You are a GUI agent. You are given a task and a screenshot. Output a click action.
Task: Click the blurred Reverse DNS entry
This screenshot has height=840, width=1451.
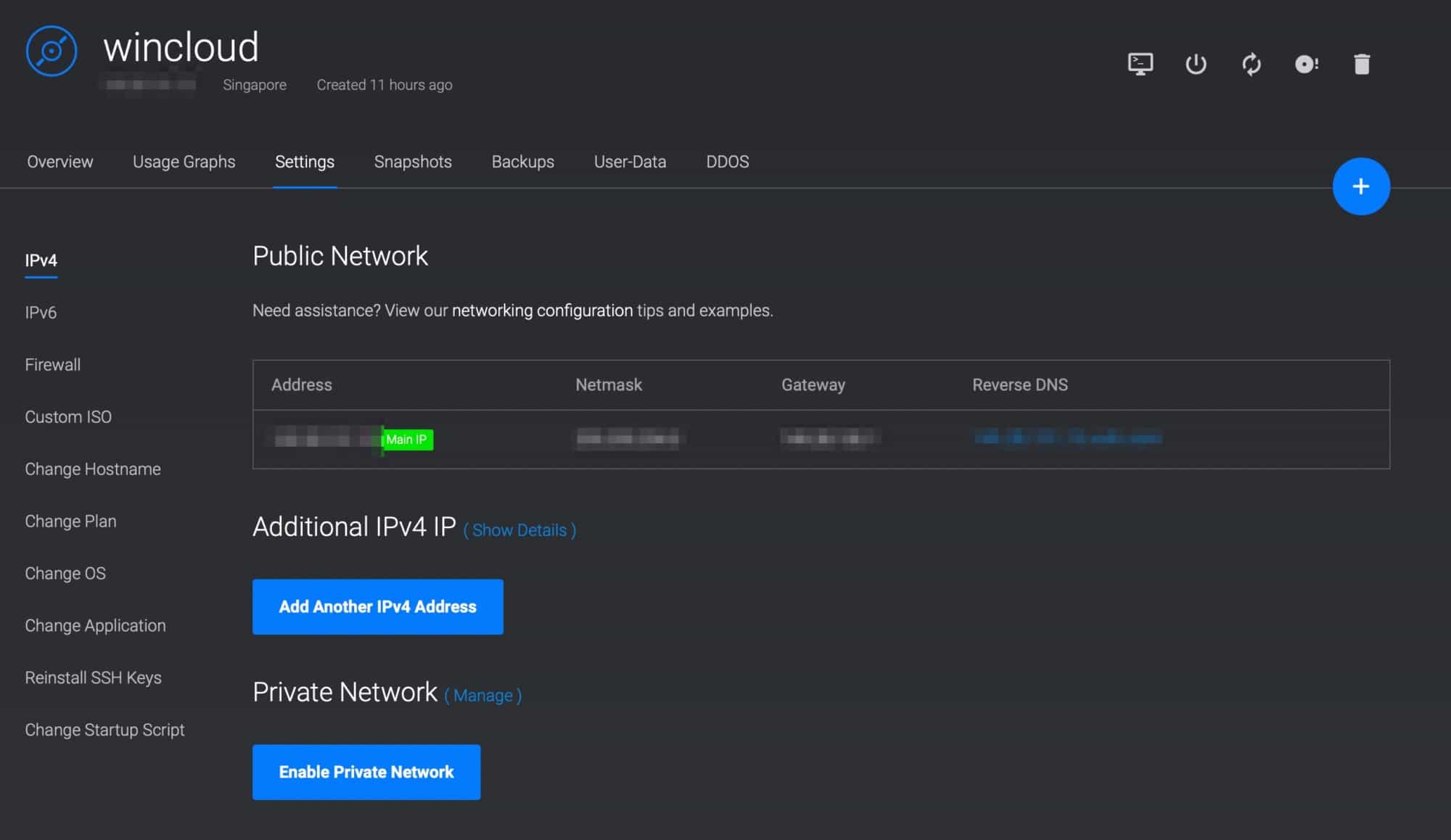click(1068, 437)
